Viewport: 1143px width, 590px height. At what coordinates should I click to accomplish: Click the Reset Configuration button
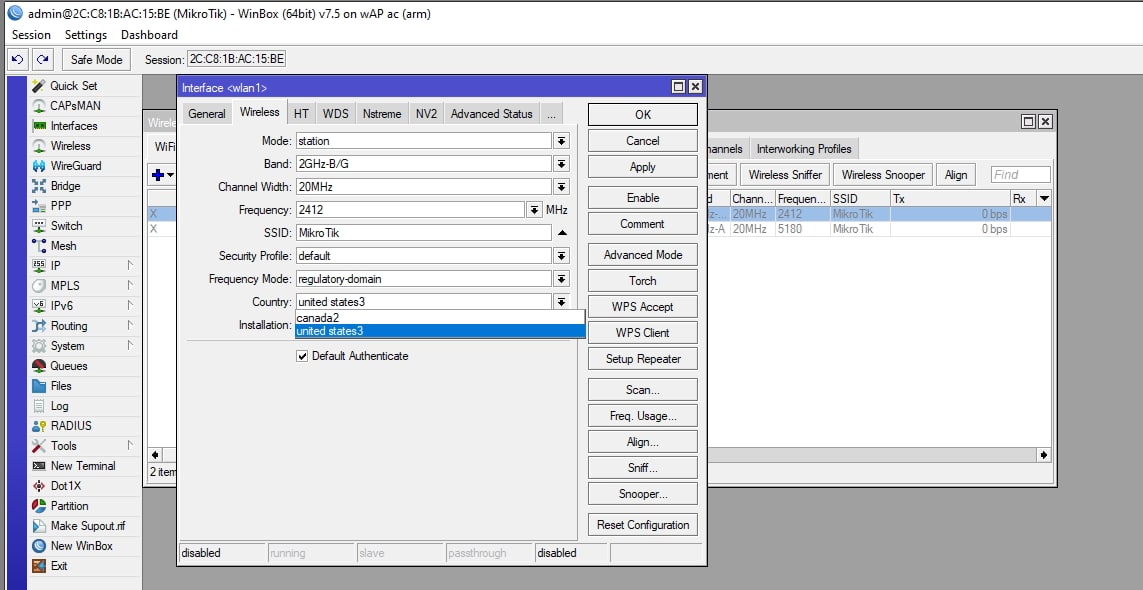(642, 525)
